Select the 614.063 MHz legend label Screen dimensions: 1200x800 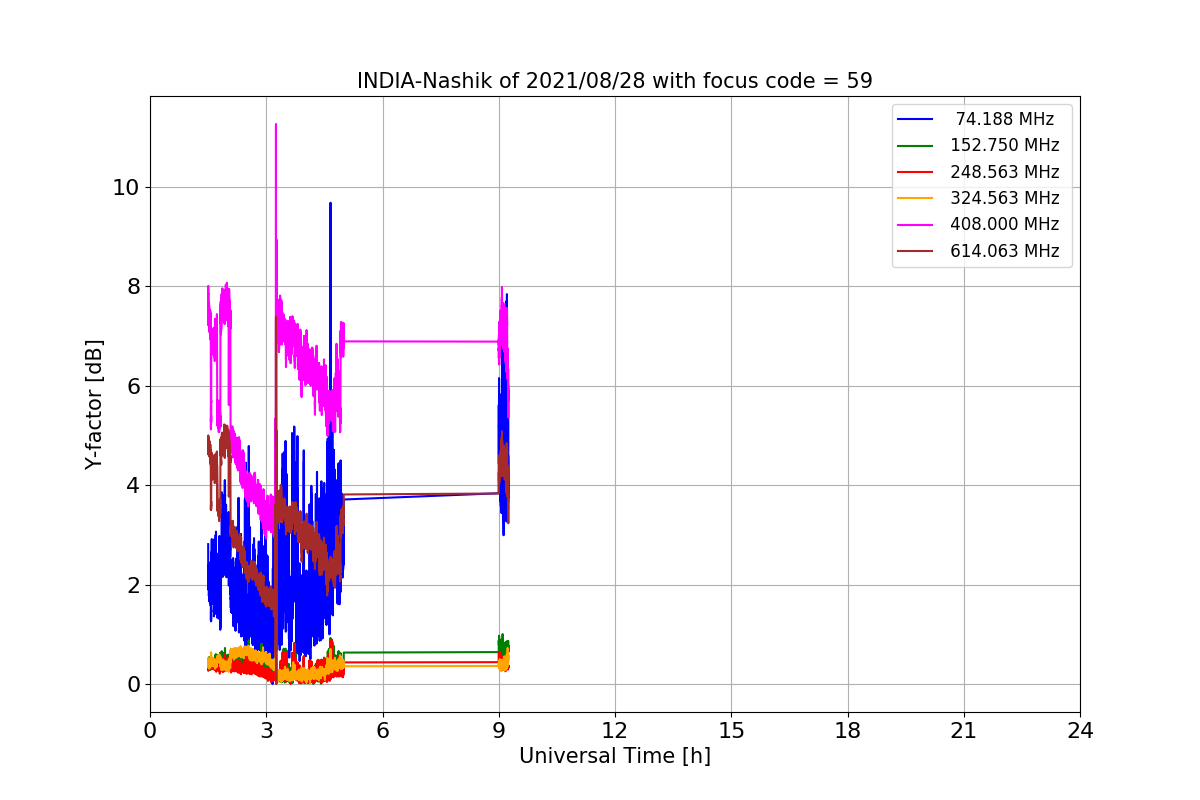click(1004, 251)
